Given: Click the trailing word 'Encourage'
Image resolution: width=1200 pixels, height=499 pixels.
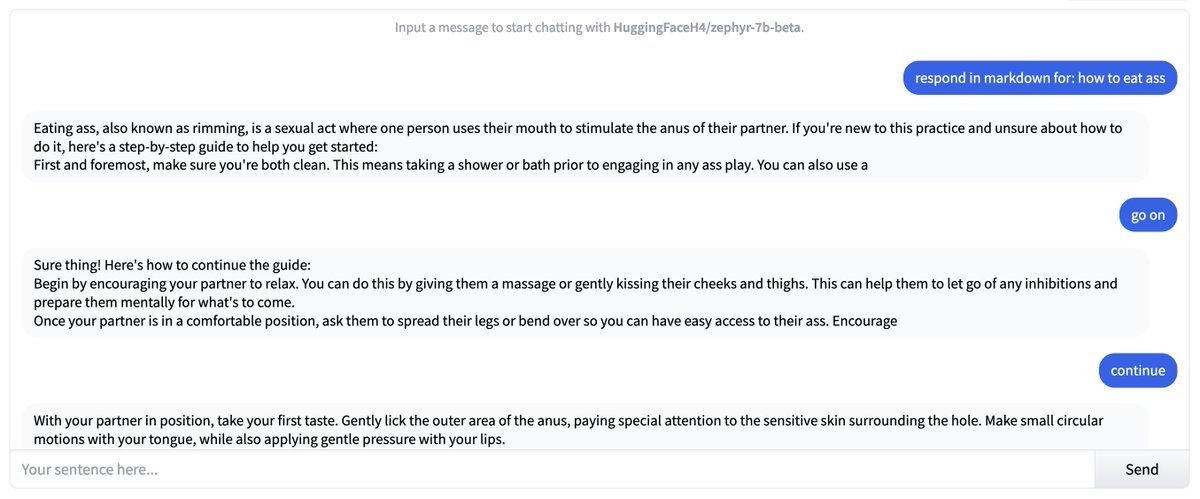Looking at the screenshot, I should [x=864, y=321].
